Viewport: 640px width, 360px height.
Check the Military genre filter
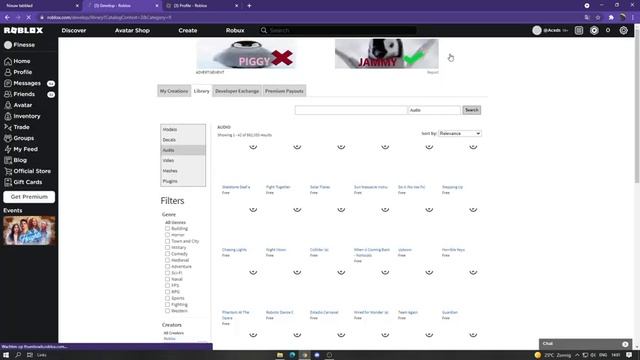pos(167,247)
